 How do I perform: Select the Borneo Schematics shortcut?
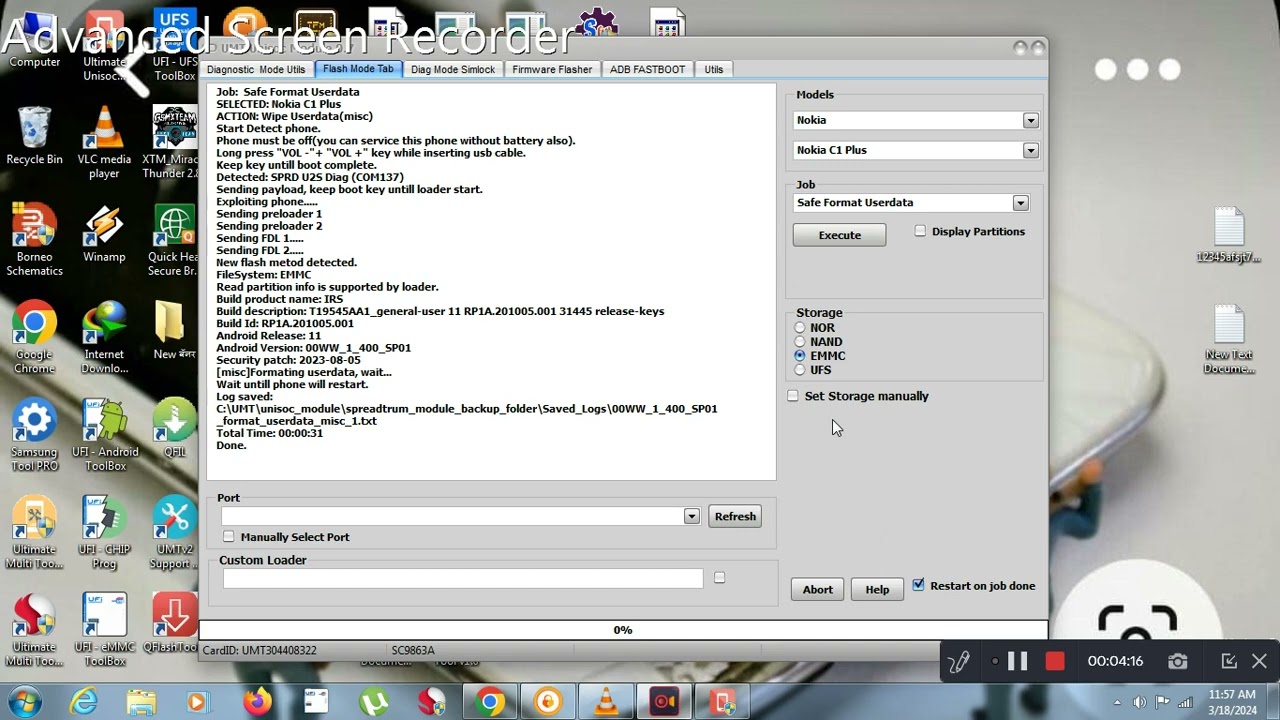[34, 240]
